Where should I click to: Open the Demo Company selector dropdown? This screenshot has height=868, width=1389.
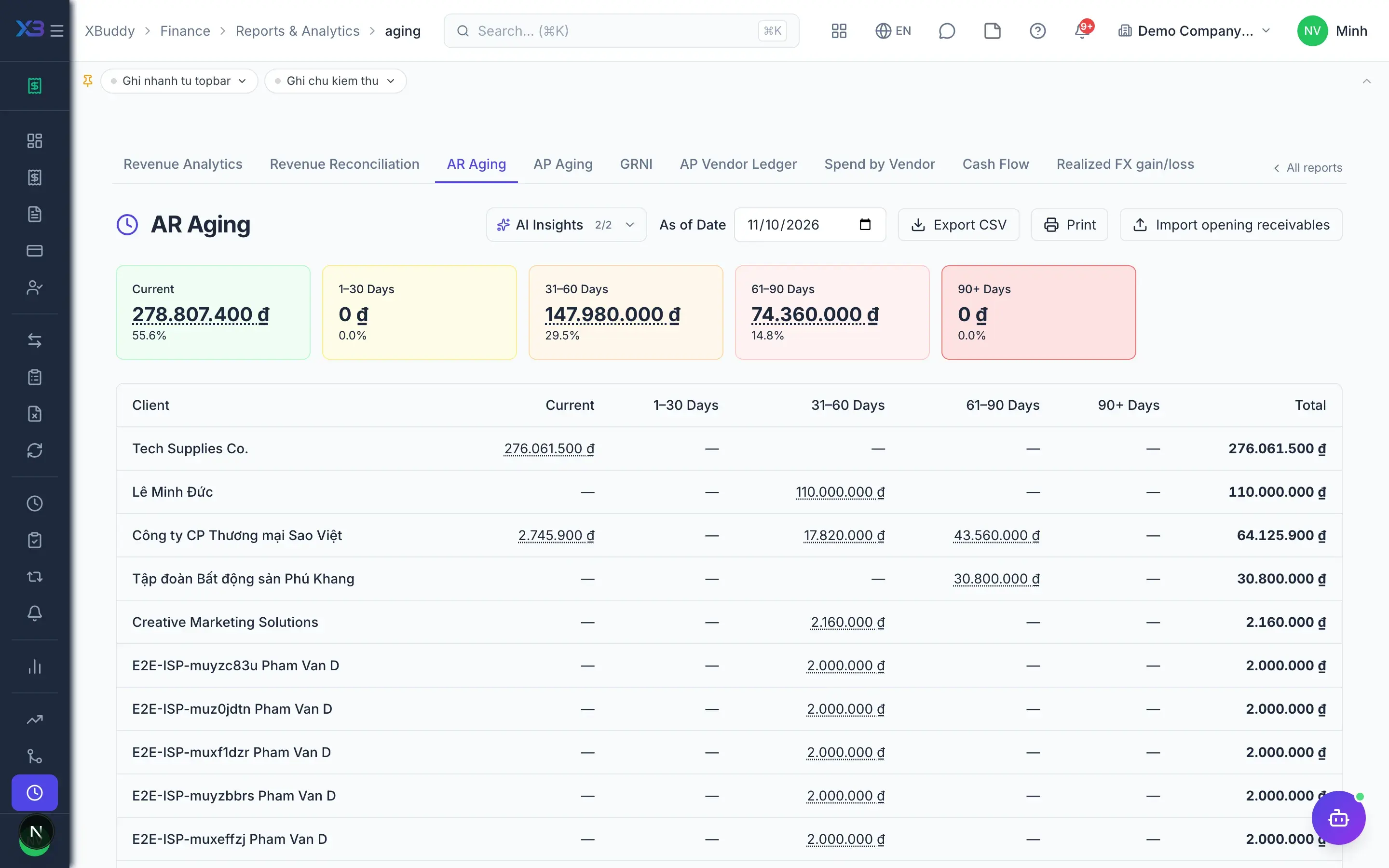click(x=1194, y=30)
